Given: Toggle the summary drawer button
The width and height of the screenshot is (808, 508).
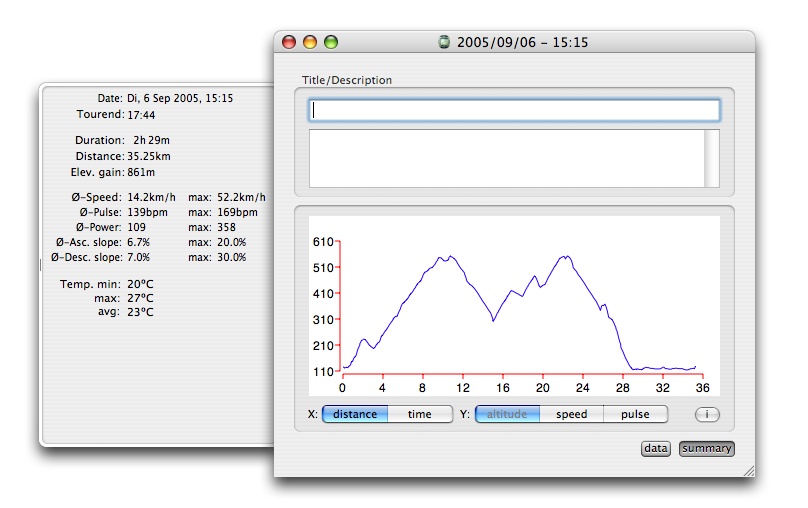Looking at the screenshot, I should pos(706,449).
